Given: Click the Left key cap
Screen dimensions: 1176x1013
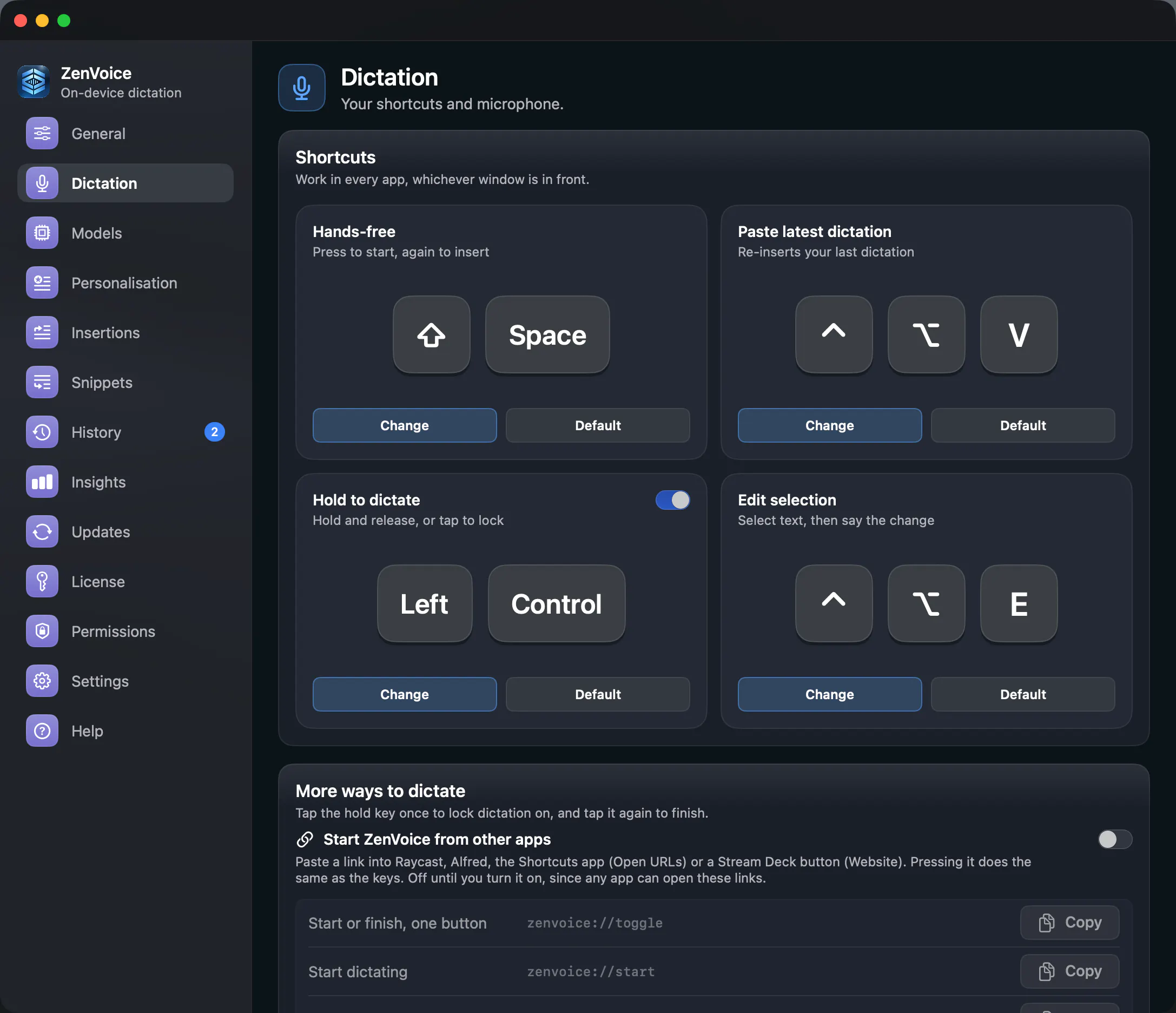Looking at the screenshot, I should 425,603.
